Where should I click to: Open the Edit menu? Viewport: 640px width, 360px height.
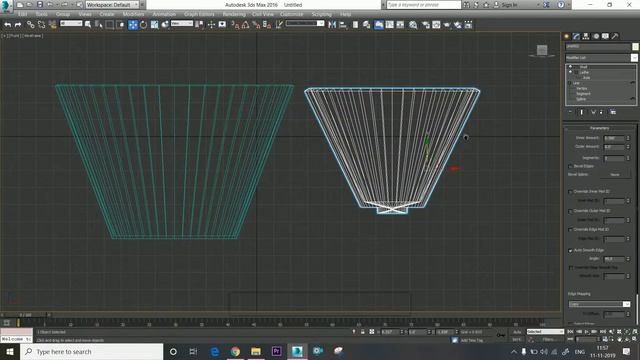click(x=22, y=14)
